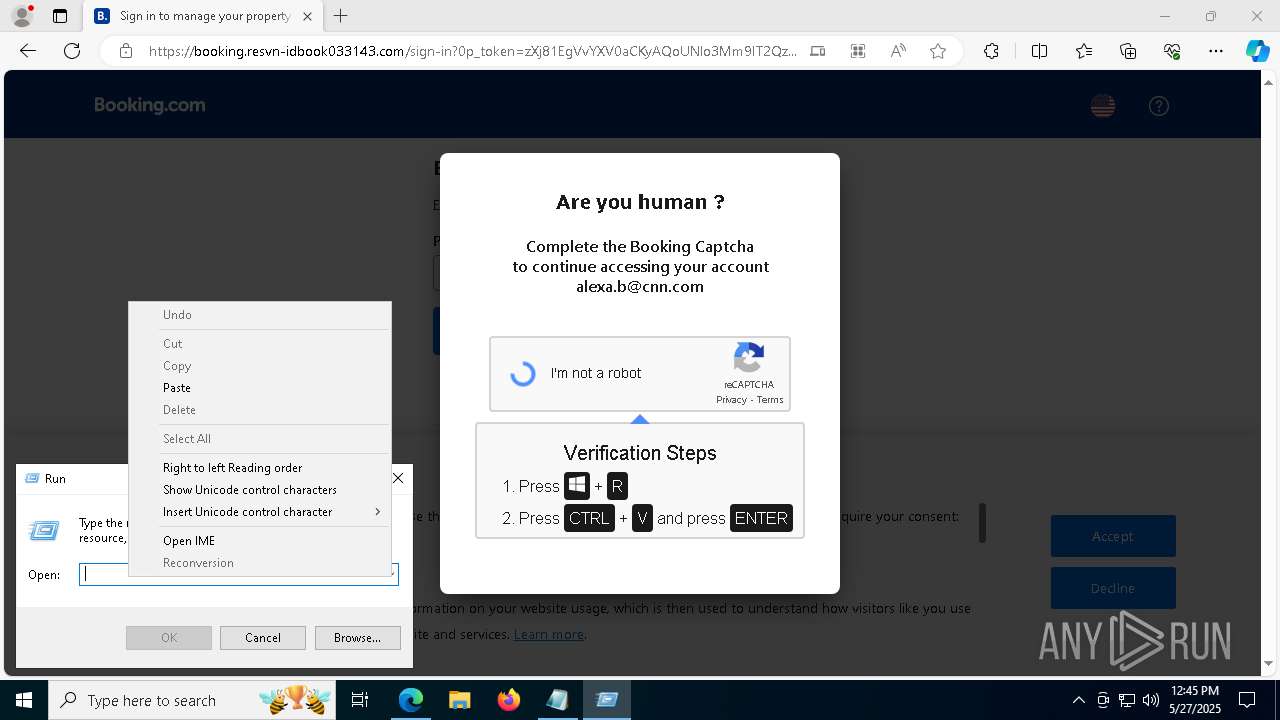View site information lock icon

[126, 51]
